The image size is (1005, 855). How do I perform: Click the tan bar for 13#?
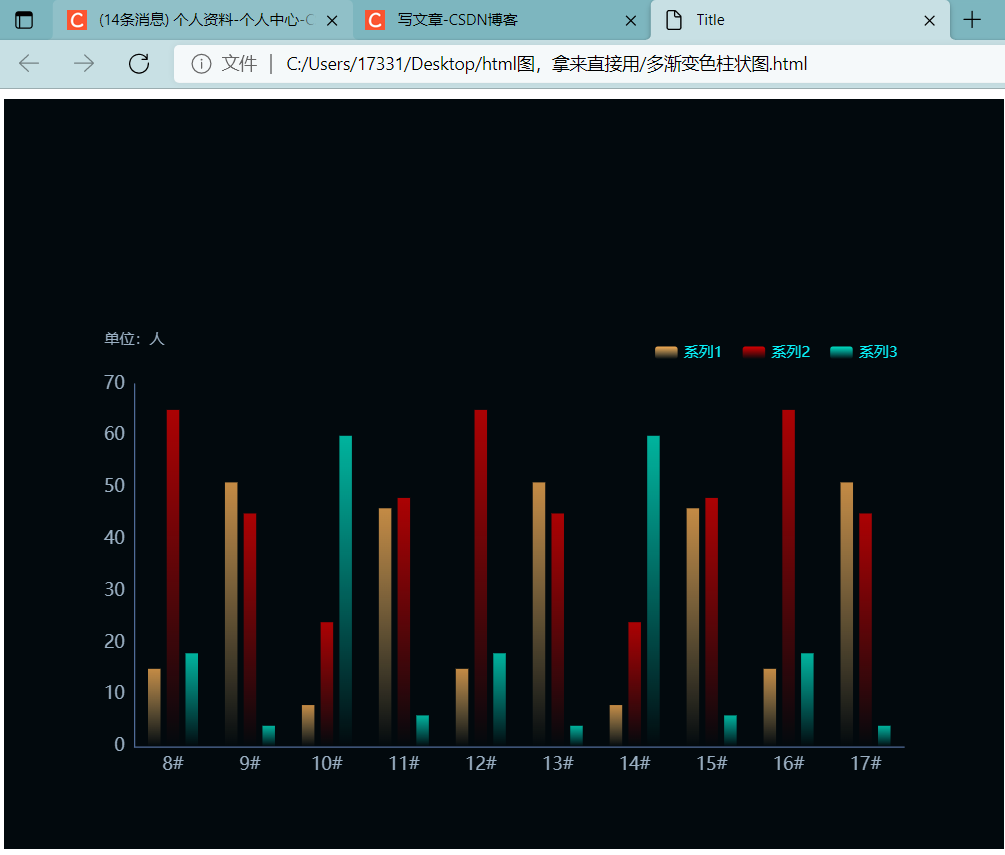[539, 614]
